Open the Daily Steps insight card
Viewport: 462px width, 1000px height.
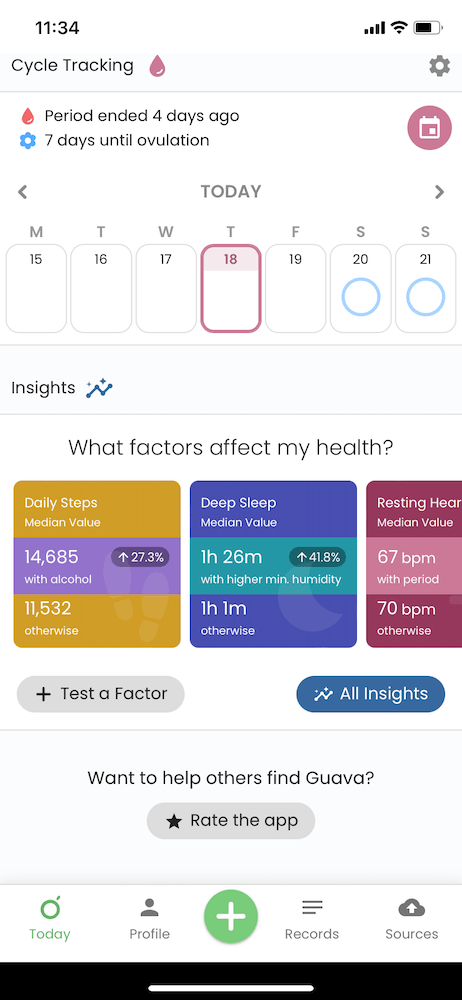[x=97, y=564]
